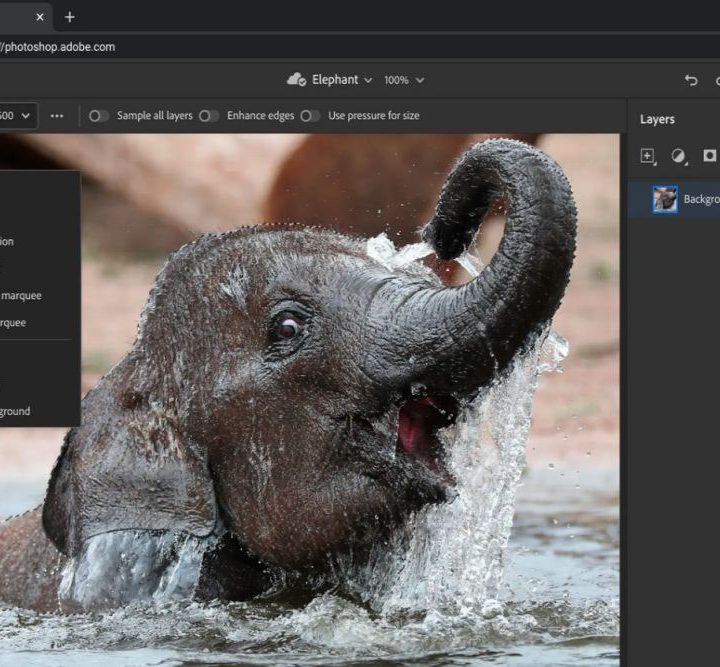Screen dimensions: 720x667
Task: Add a layer mask
Action: coord(709,156)
